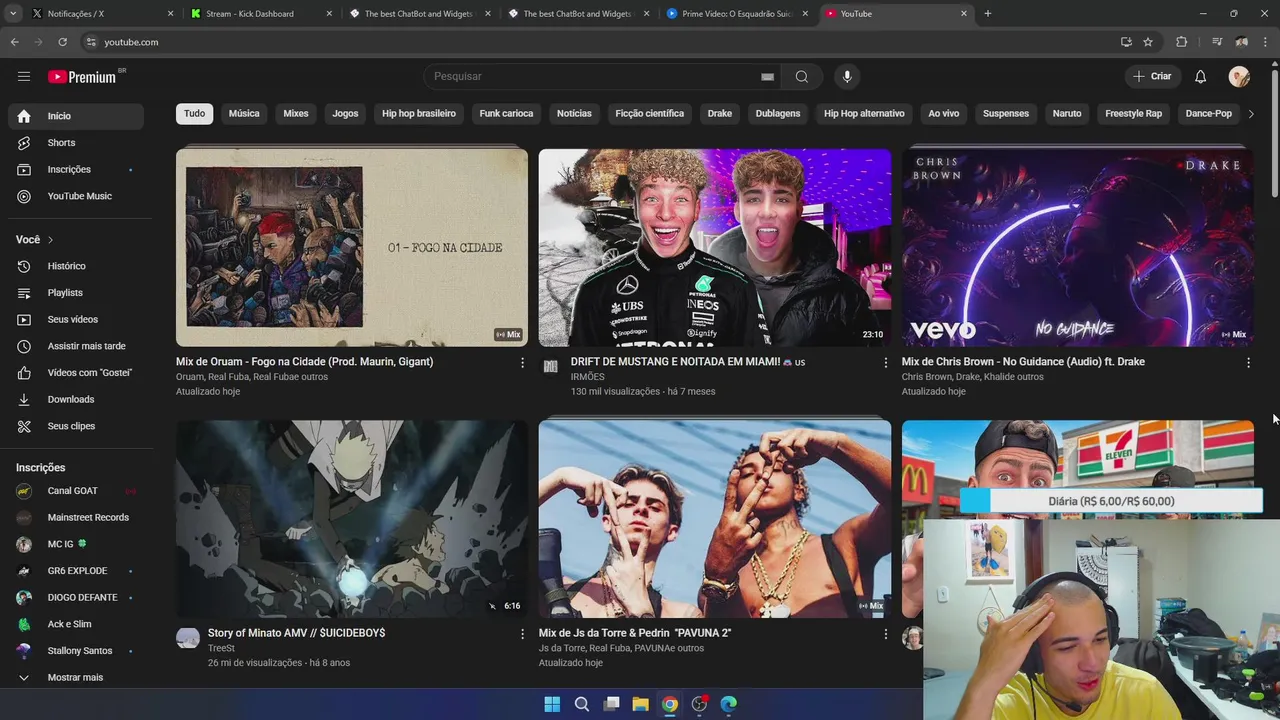Screen dimensions: 1280x720
Task: Click the YouTube Premium logo
Action: (x=82, y=77)
